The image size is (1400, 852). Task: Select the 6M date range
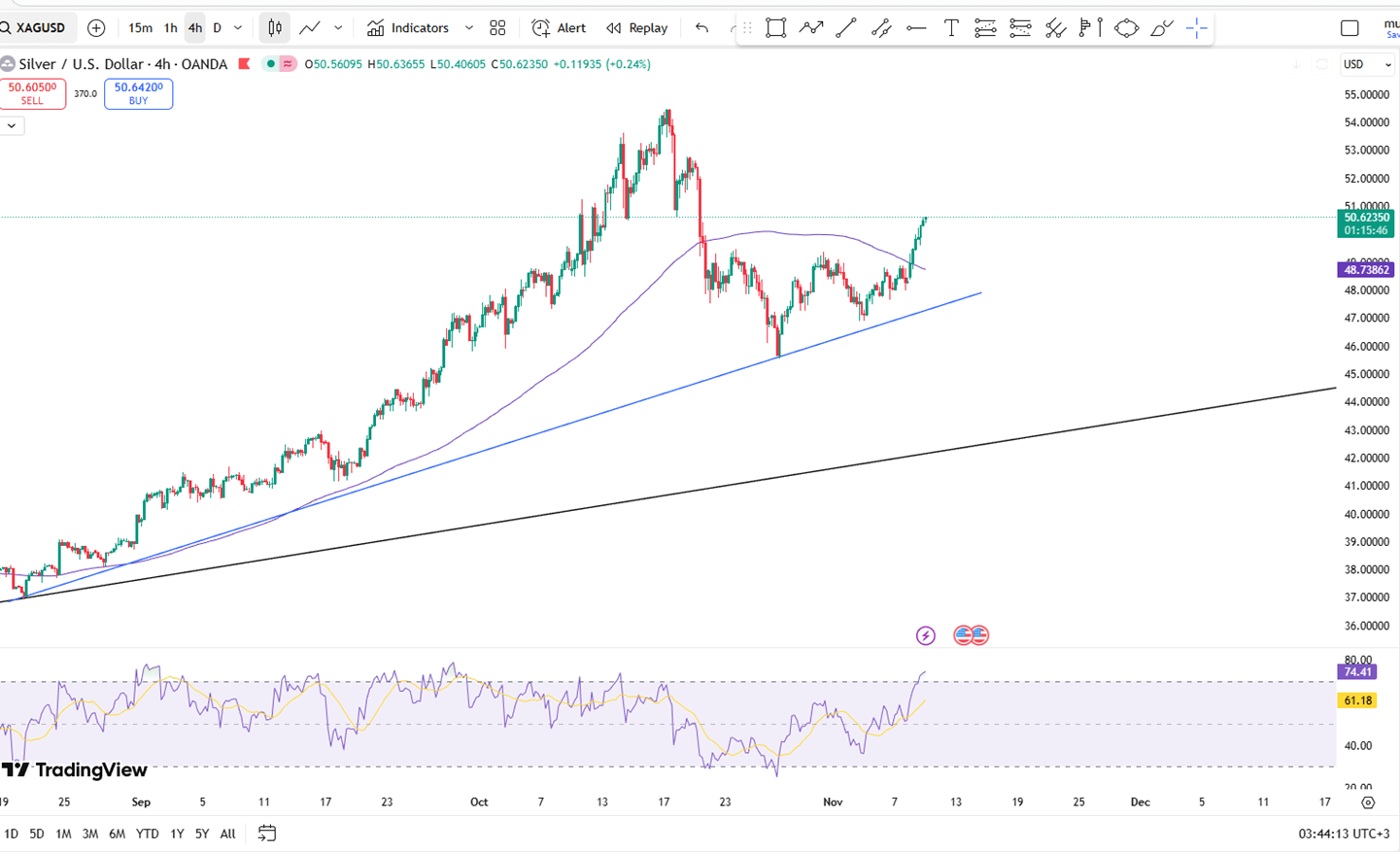[117, 834]
